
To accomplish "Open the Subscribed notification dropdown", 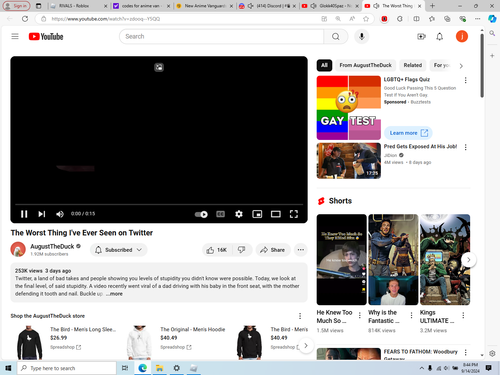I will pos(118,250).
